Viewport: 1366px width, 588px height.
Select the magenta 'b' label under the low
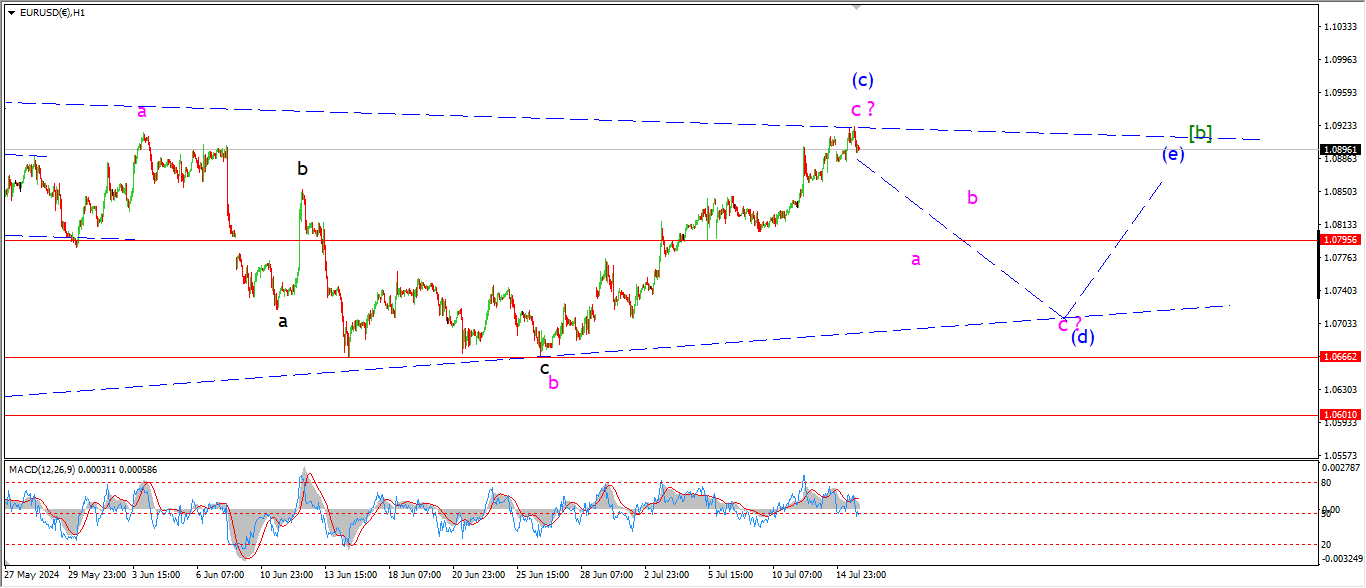[x=553, y=382]
